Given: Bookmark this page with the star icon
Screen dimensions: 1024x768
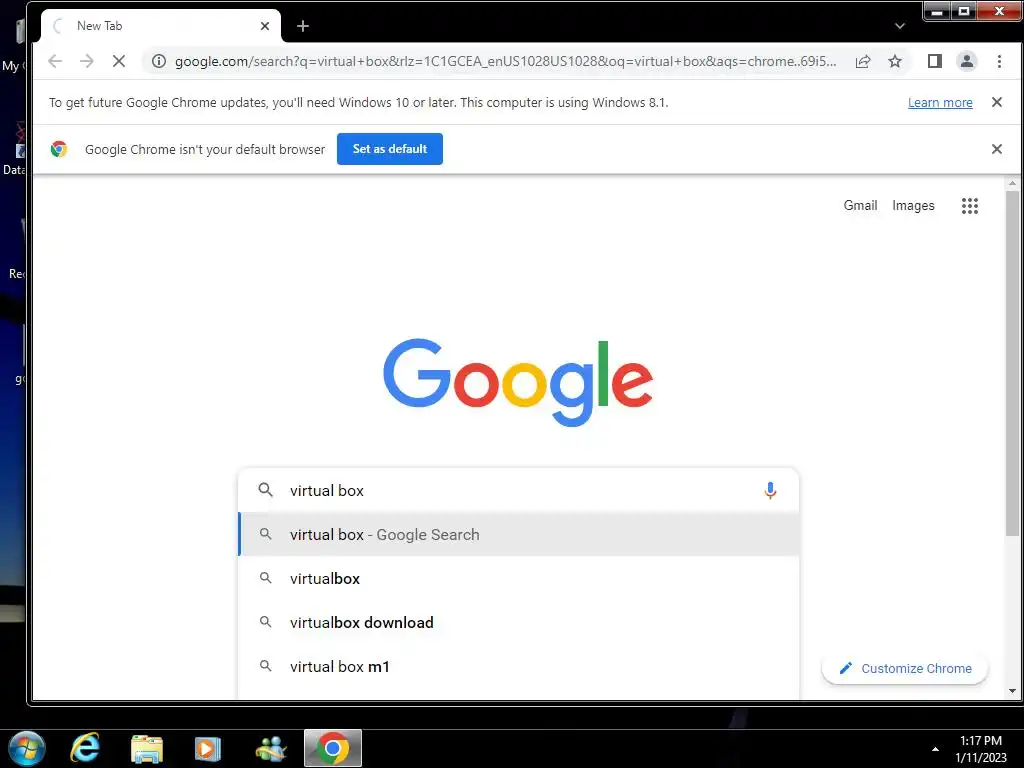Looking at the screenshot, I should (895, 61).
